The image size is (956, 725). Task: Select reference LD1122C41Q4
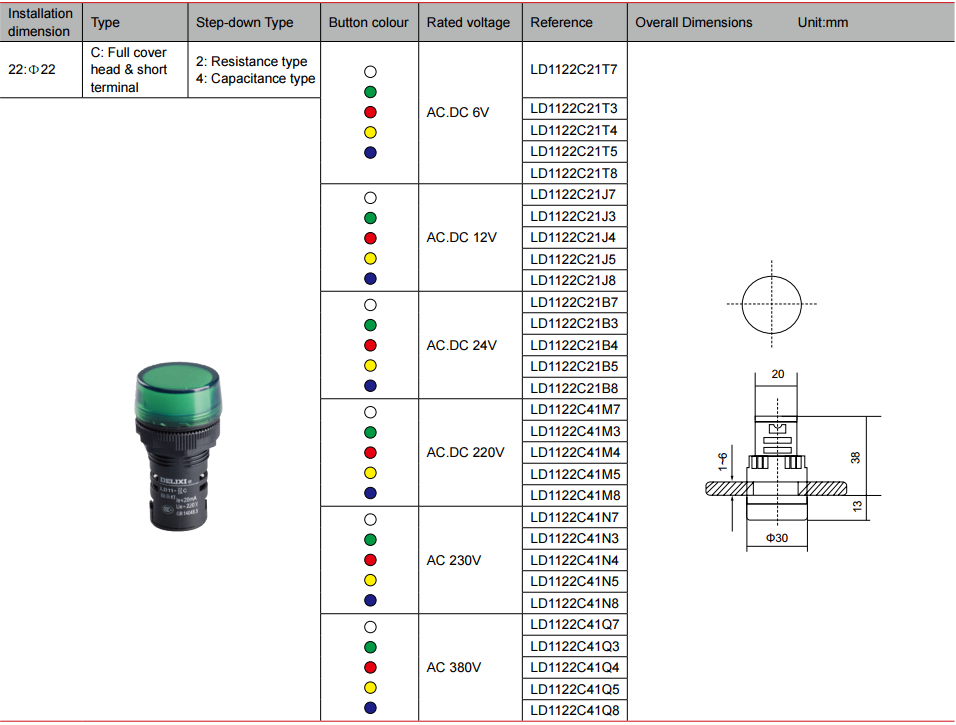click(x=575, y=667)
